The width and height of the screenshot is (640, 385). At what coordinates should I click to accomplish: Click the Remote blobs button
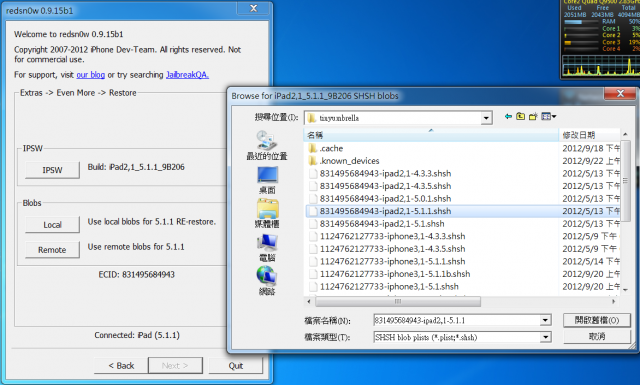point(52,250)
